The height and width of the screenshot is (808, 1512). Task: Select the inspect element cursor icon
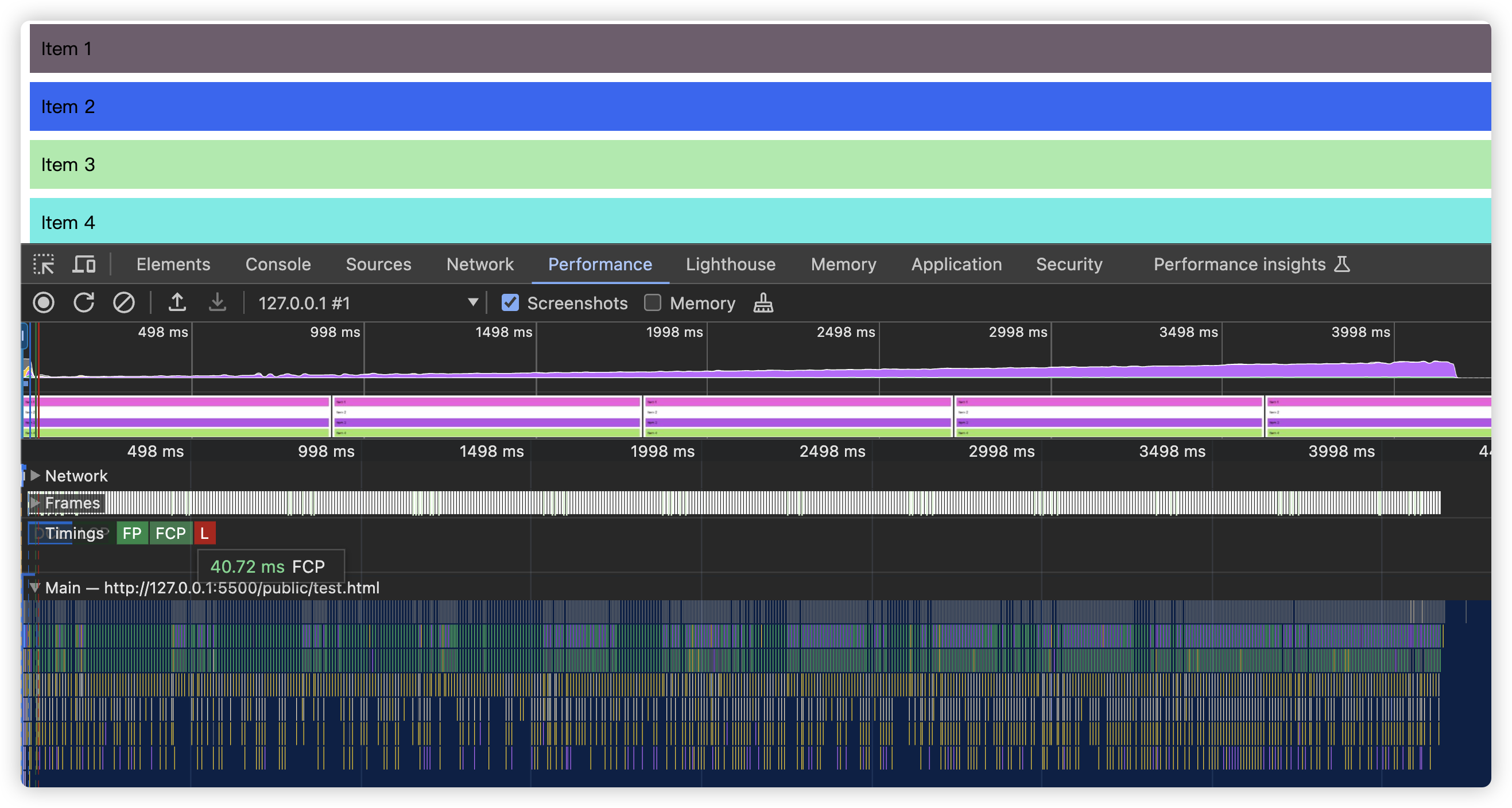[45, 264]
